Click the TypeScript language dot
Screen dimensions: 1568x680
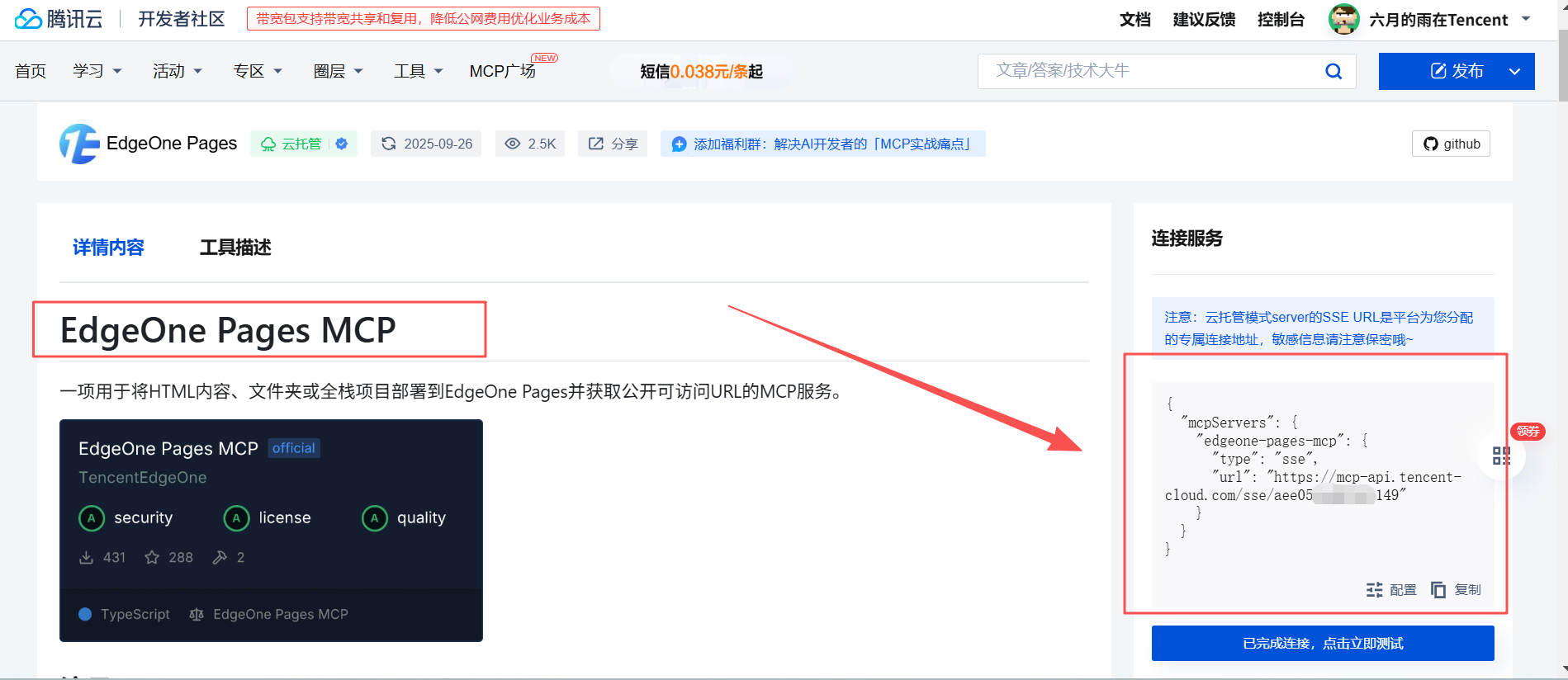[x=85, y=614]
